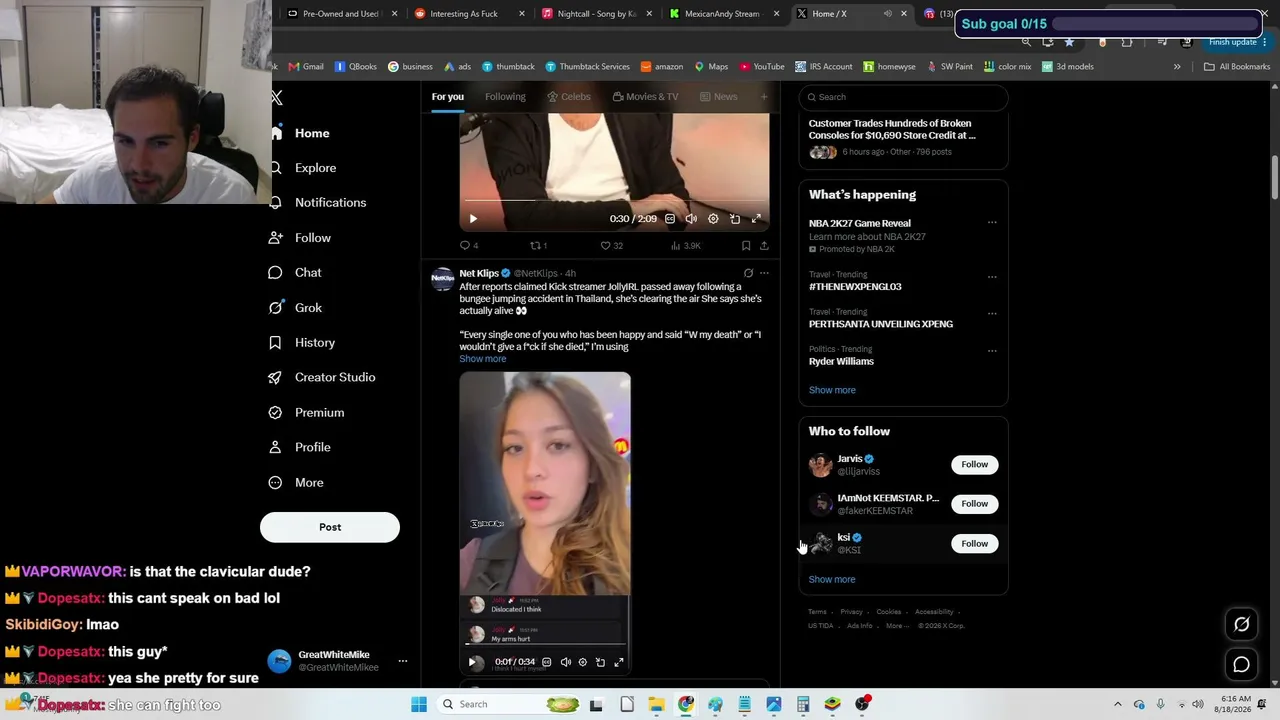Enter fullscreen on the 2:09 video
This screenshot has width=1280, height=720.
756,219
